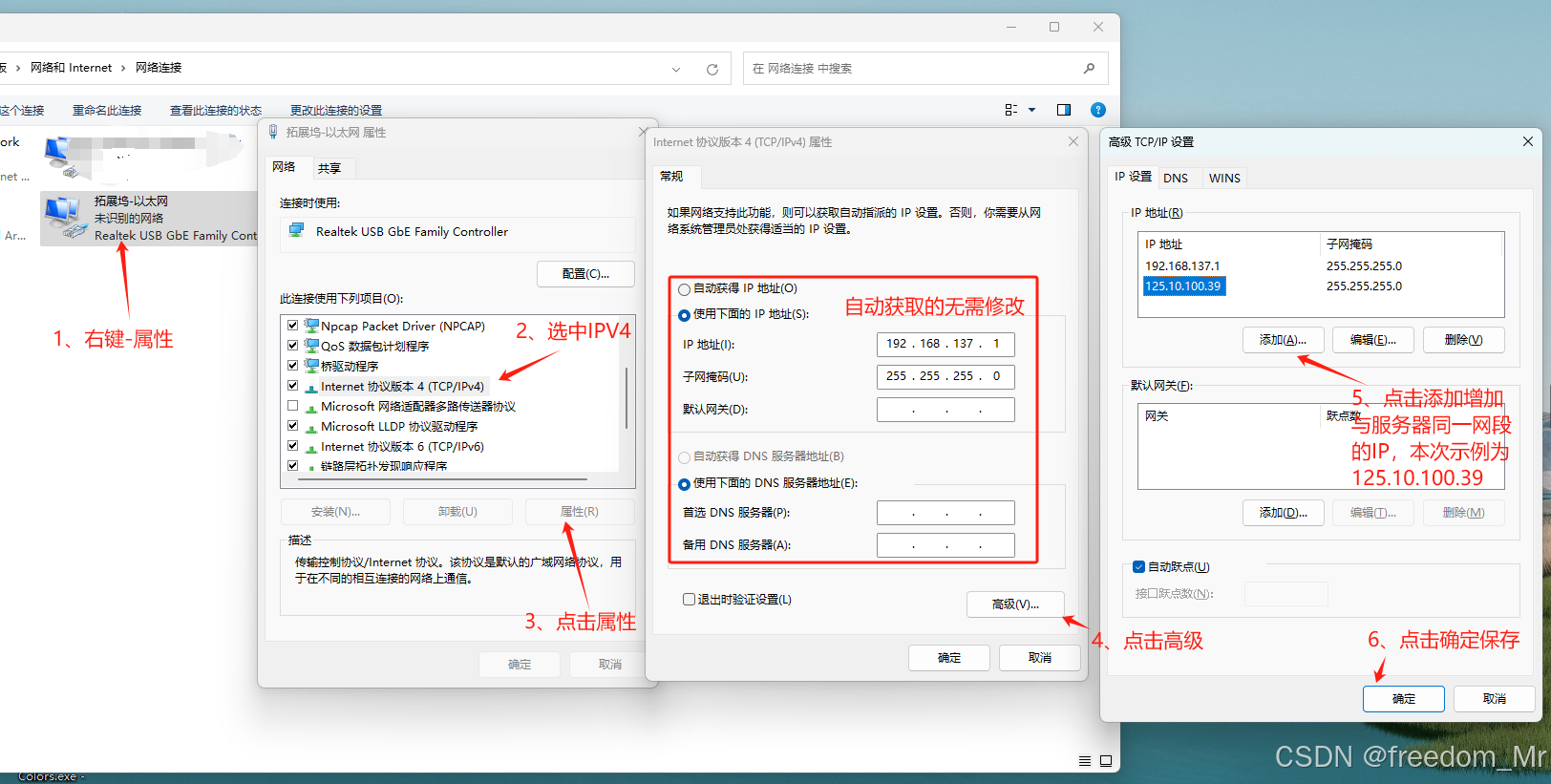
Task: Click the 子网掩码(U) input field
Action: [x=945, y=377]
